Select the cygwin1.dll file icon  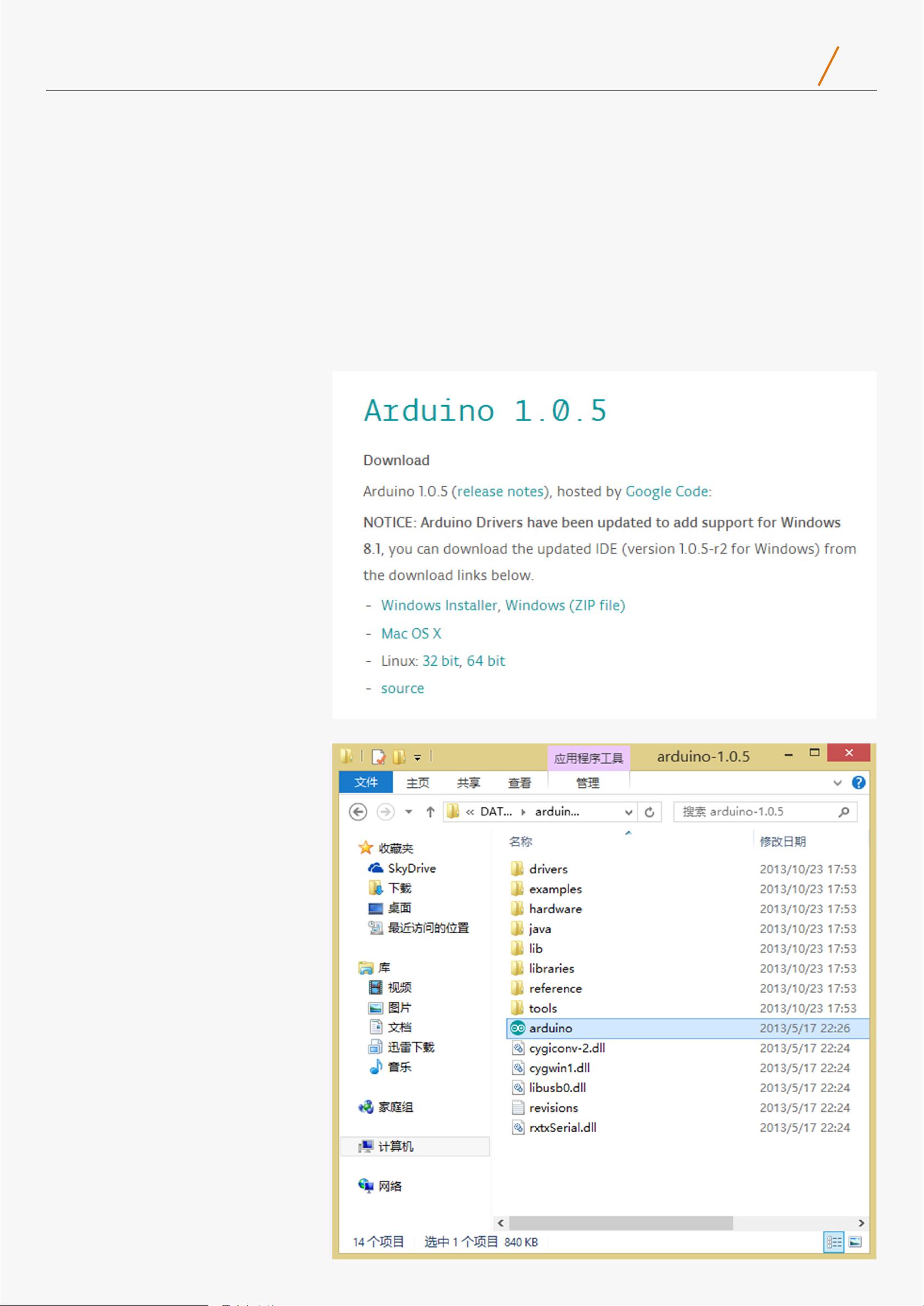[x=517, y=1067]
